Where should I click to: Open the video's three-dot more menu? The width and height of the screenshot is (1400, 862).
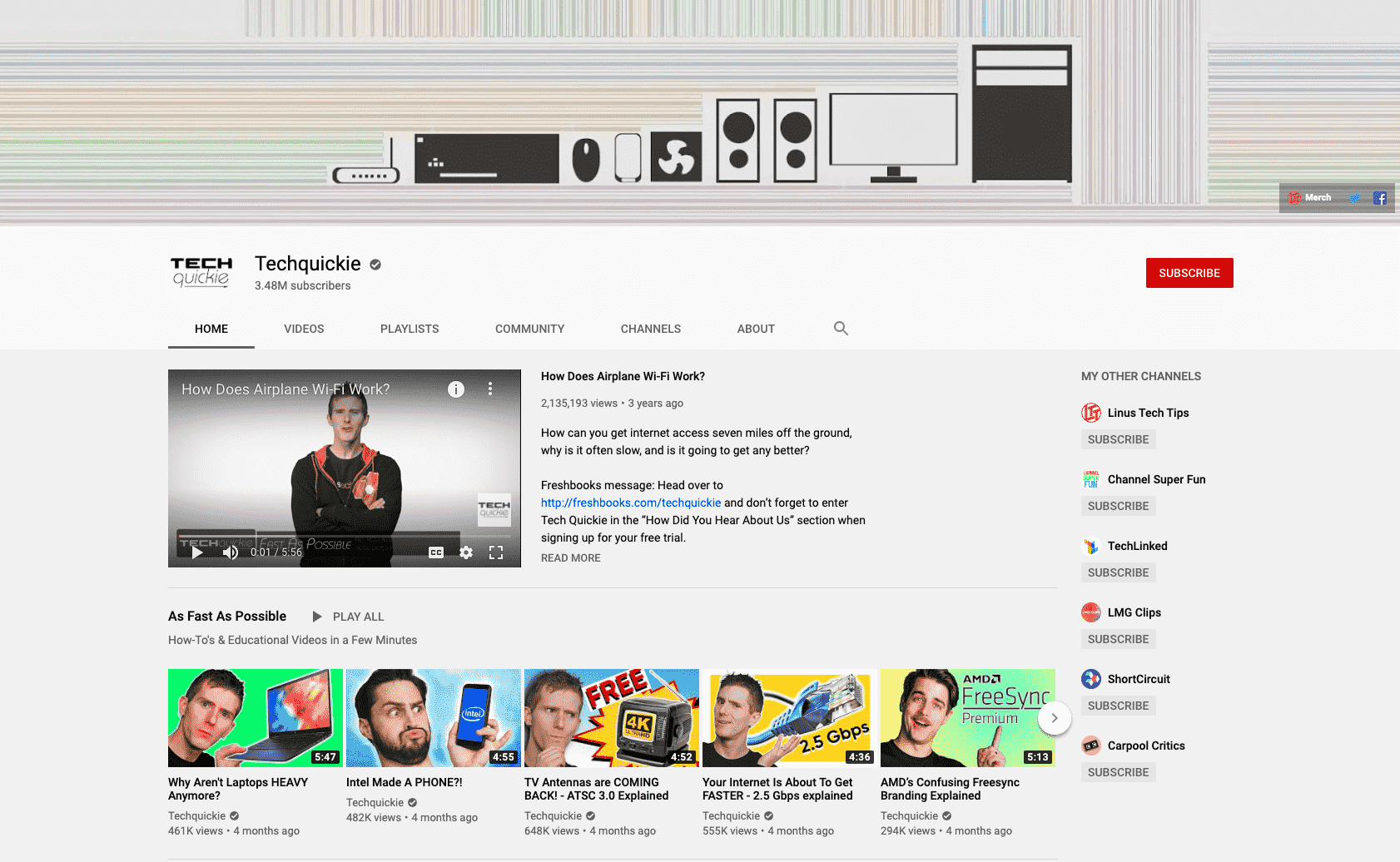coord(490,389)
